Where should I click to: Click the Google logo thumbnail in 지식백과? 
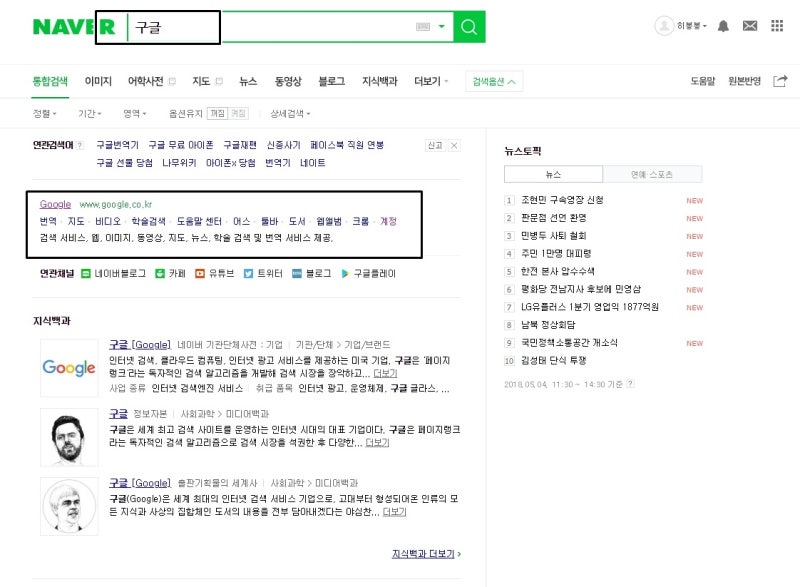click(x=69, y=368)
